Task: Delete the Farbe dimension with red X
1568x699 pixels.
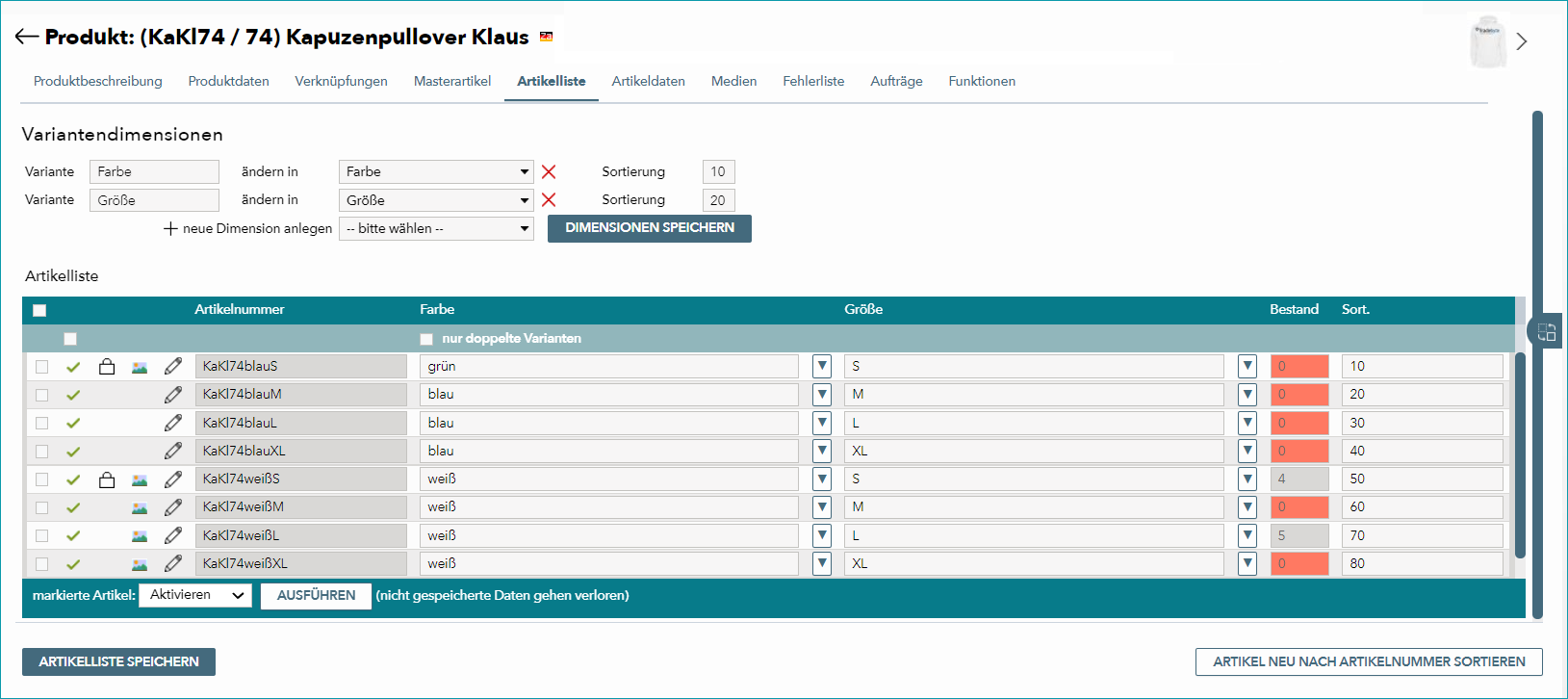Action: coord(549,171)
